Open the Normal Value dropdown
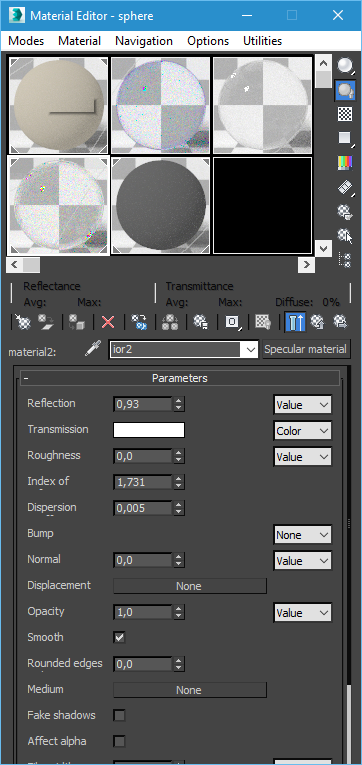This screenshot has height=765, width=362. [x=302, y=561]
